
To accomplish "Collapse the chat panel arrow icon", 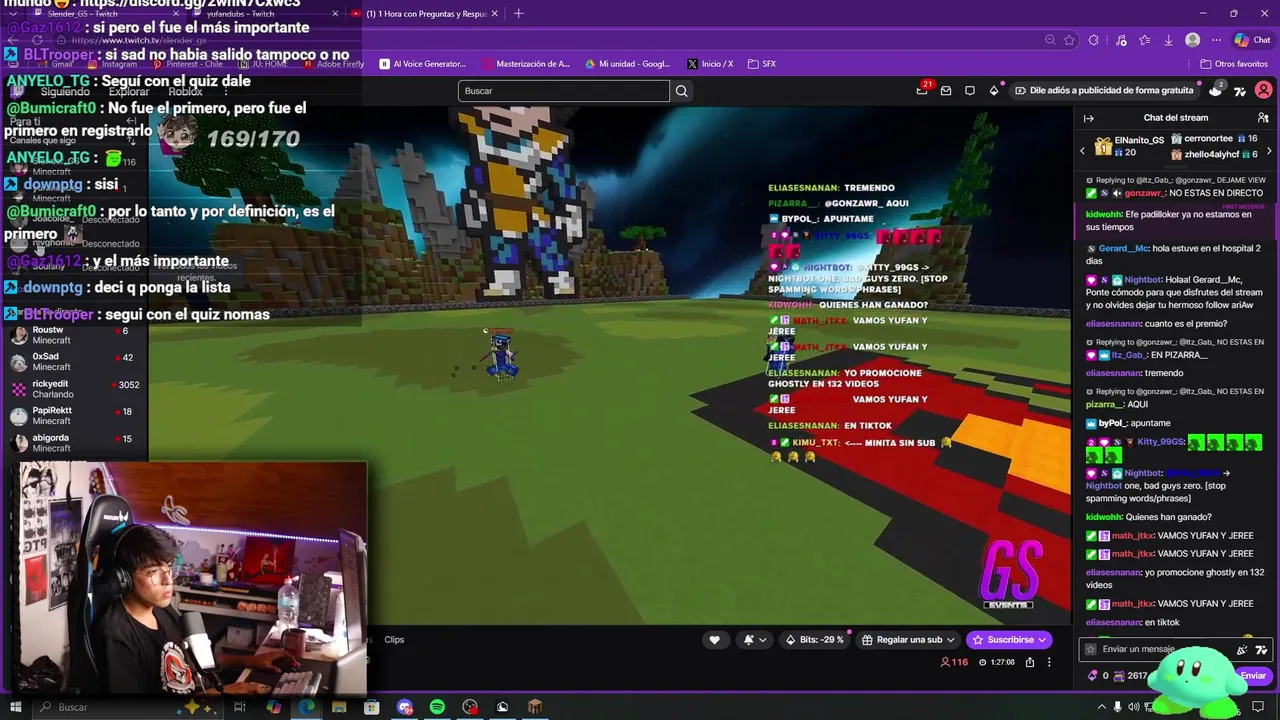I will click(x=1089, y=118).
